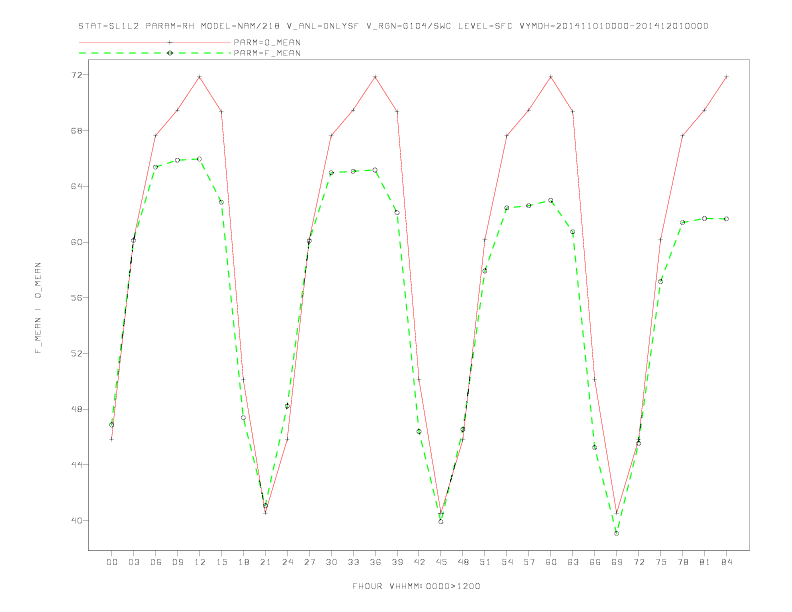Click the x-axis tick label 06
This screenshot has height=612, width=792.
coord(156,562)
